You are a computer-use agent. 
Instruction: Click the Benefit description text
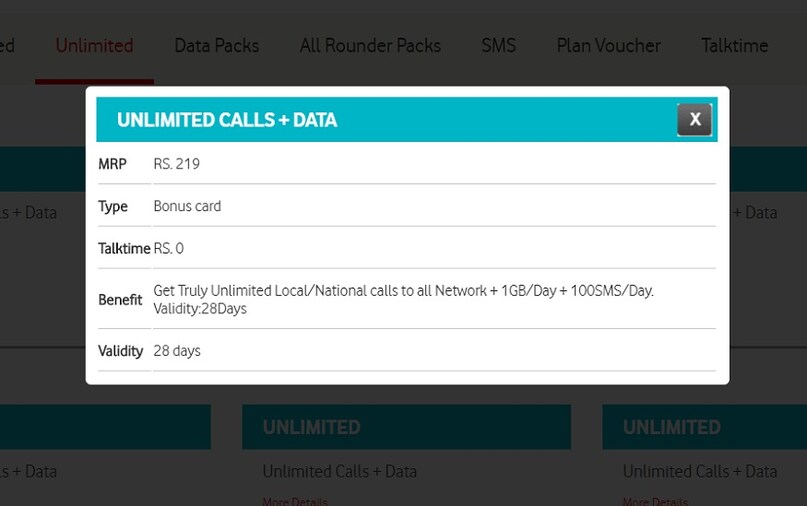(402, 299)
